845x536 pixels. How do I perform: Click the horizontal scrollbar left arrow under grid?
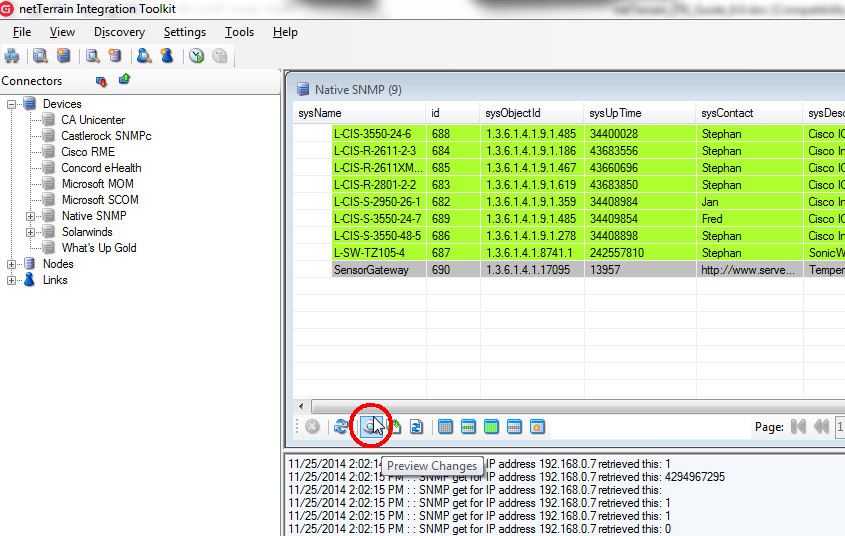click(303, 407)
